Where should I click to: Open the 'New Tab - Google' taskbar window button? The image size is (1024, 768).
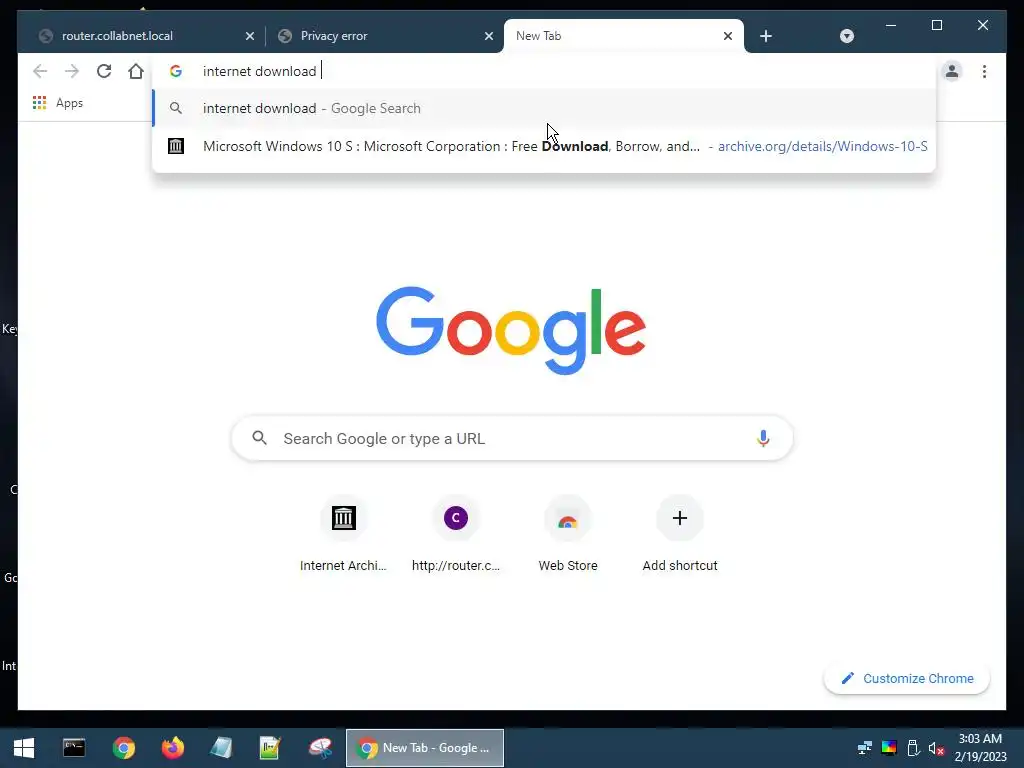(x=424, y=748)
